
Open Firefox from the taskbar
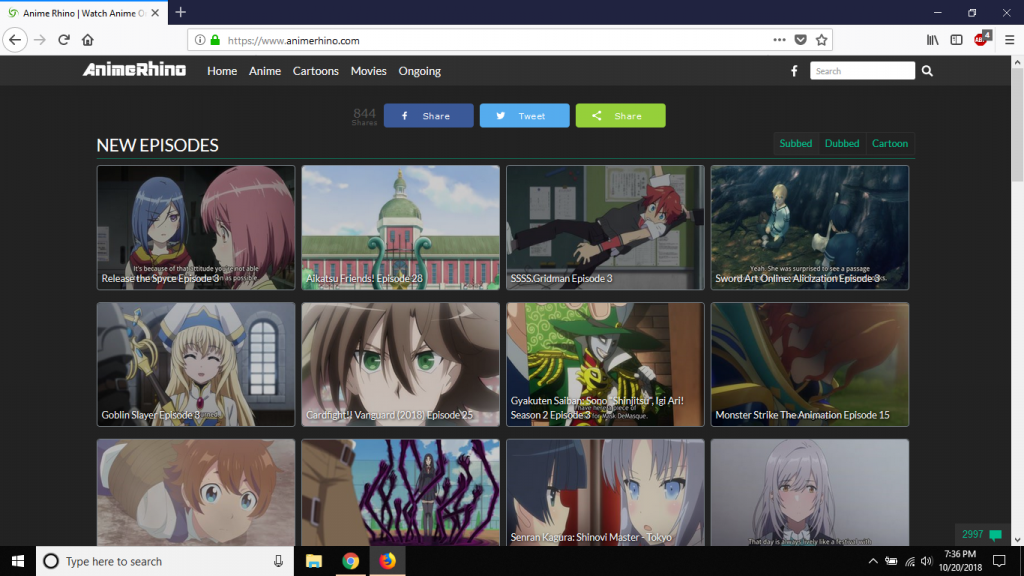(x=387, y=561)
